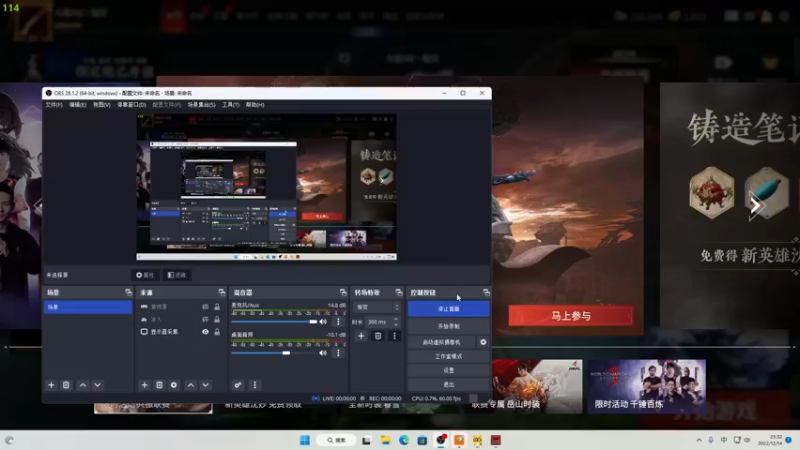Open the 编辑(E) menu
Image resolution: width=800 pixels, height=450 pixels.
coord(78,105)
